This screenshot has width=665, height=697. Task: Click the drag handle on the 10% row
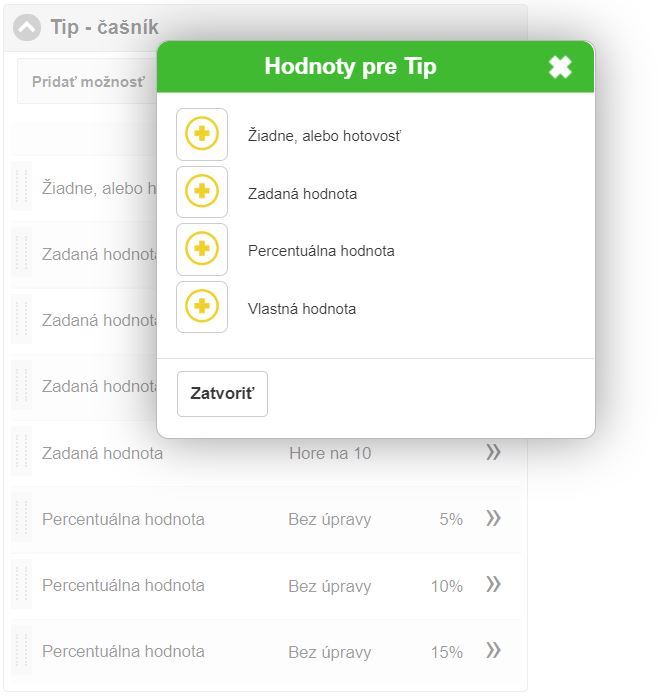tap(21, 585)
